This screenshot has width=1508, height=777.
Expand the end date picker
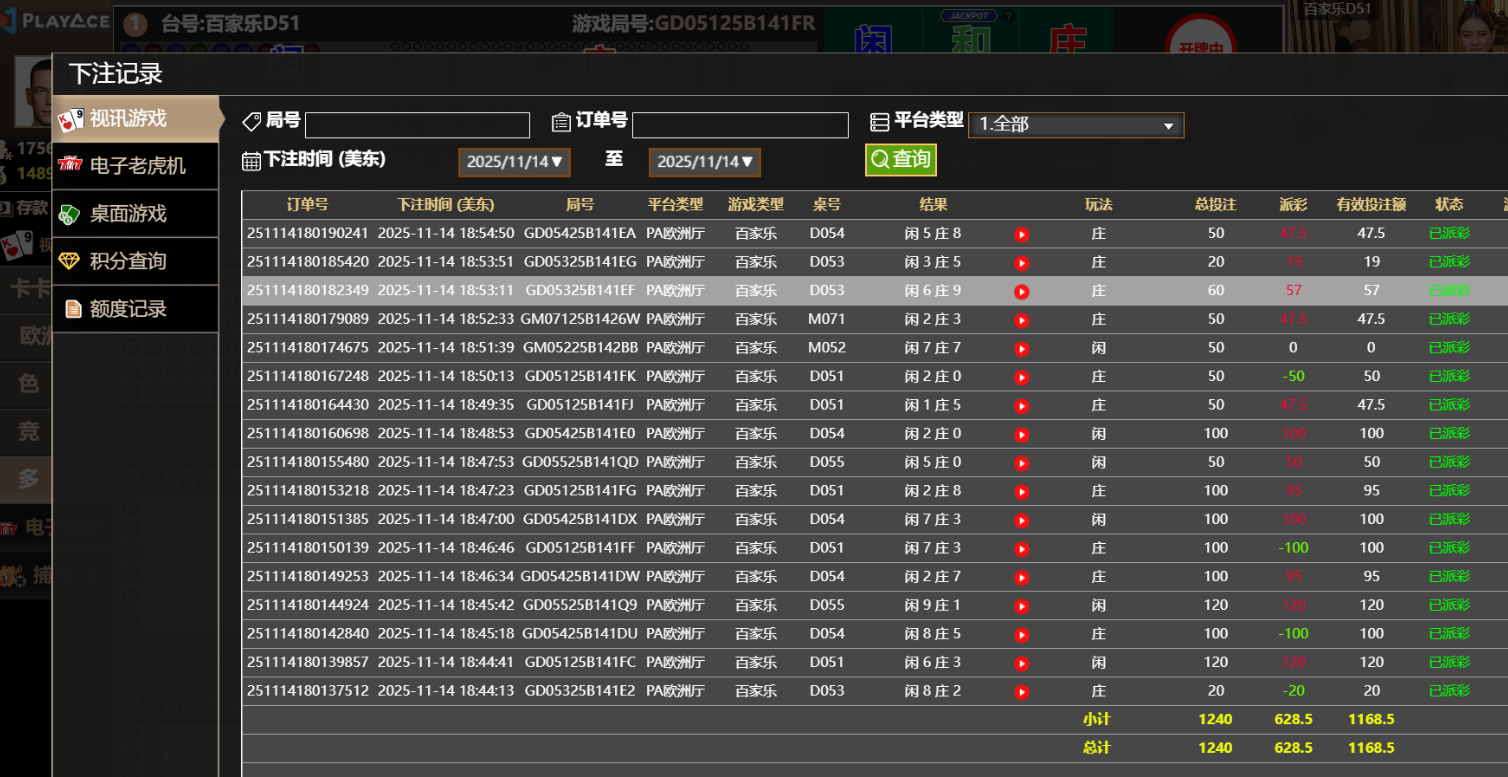704,162
